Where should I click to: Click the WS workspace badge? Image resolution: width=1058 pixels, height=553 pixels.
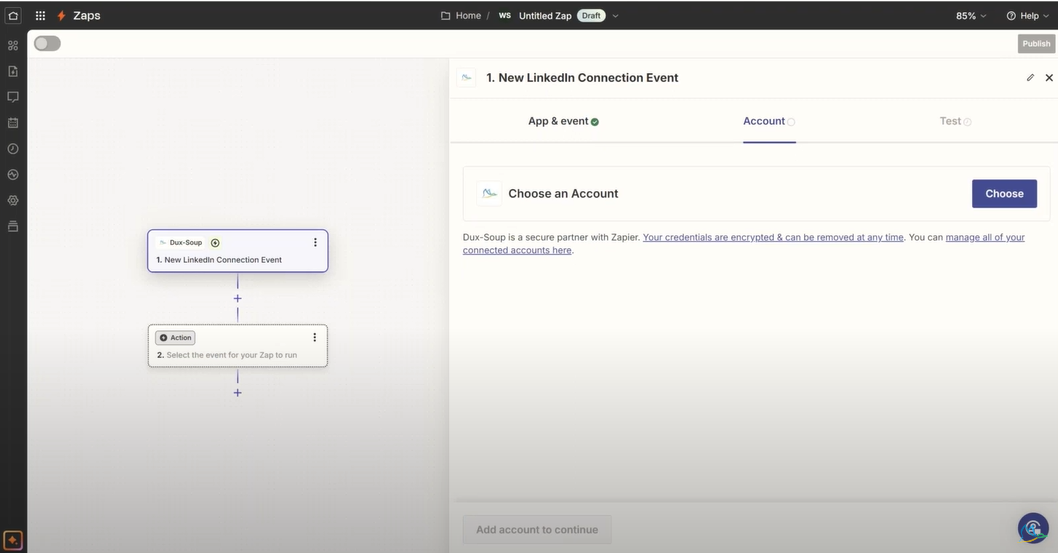click(505, 16)
